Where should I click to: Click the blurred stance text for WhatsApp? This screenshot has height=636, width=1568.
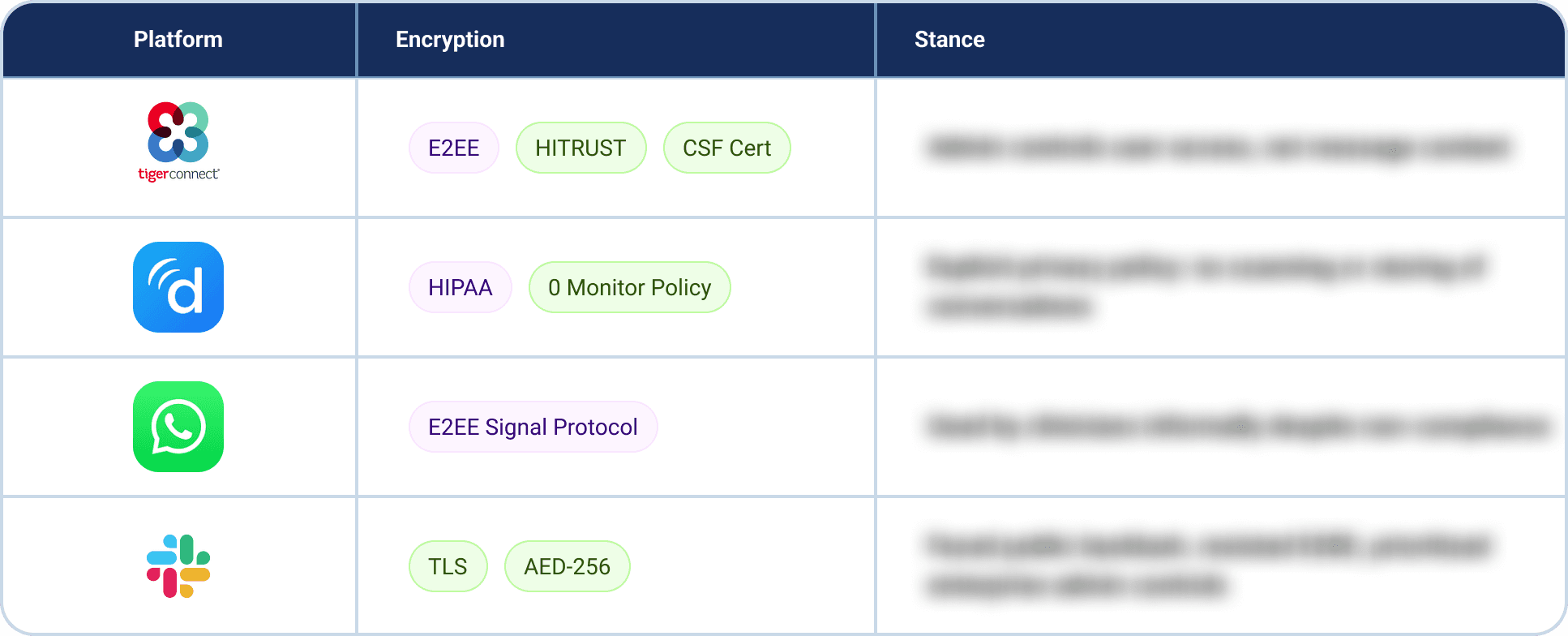pos(1236,427)
